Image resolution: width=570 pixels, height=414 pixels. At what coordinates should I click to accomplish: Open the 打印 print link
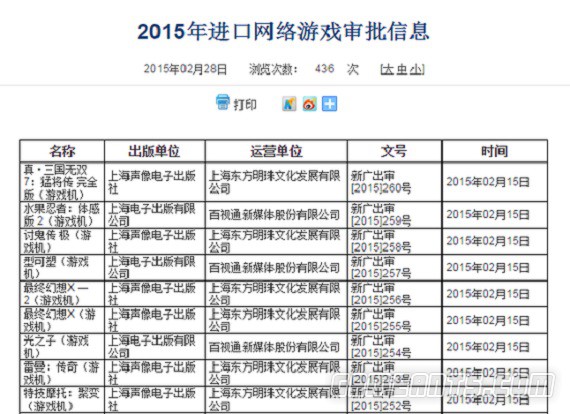tap(245, 105)
